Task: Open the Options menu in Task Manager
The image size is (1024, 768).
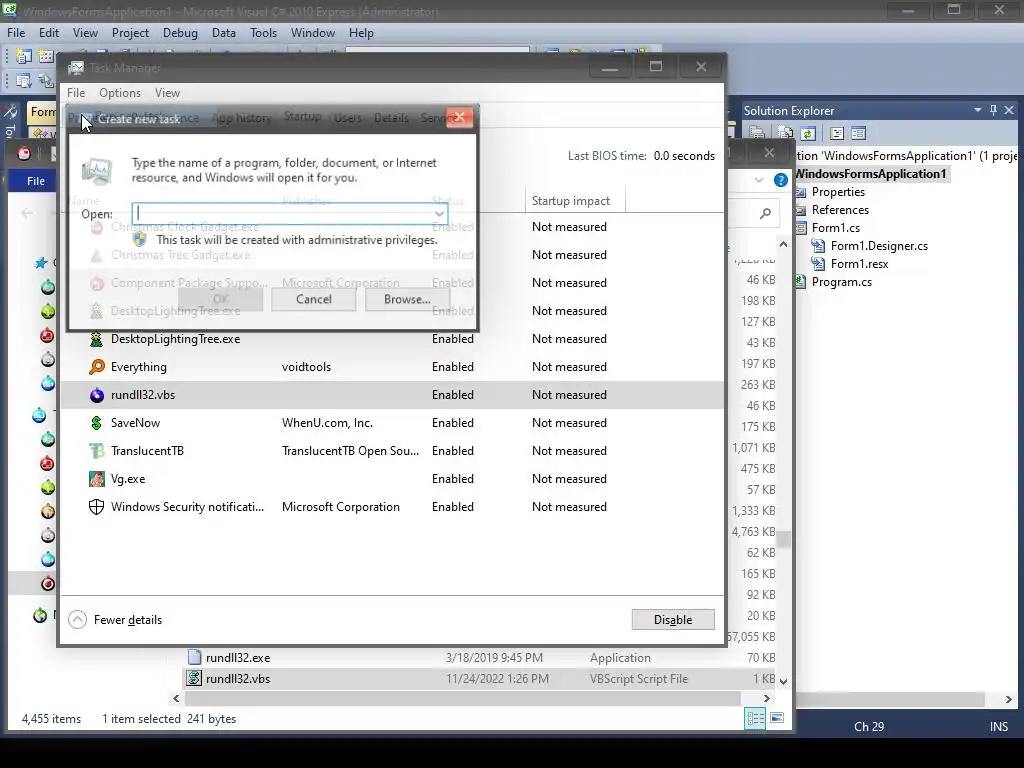Action: pos(120,93)
